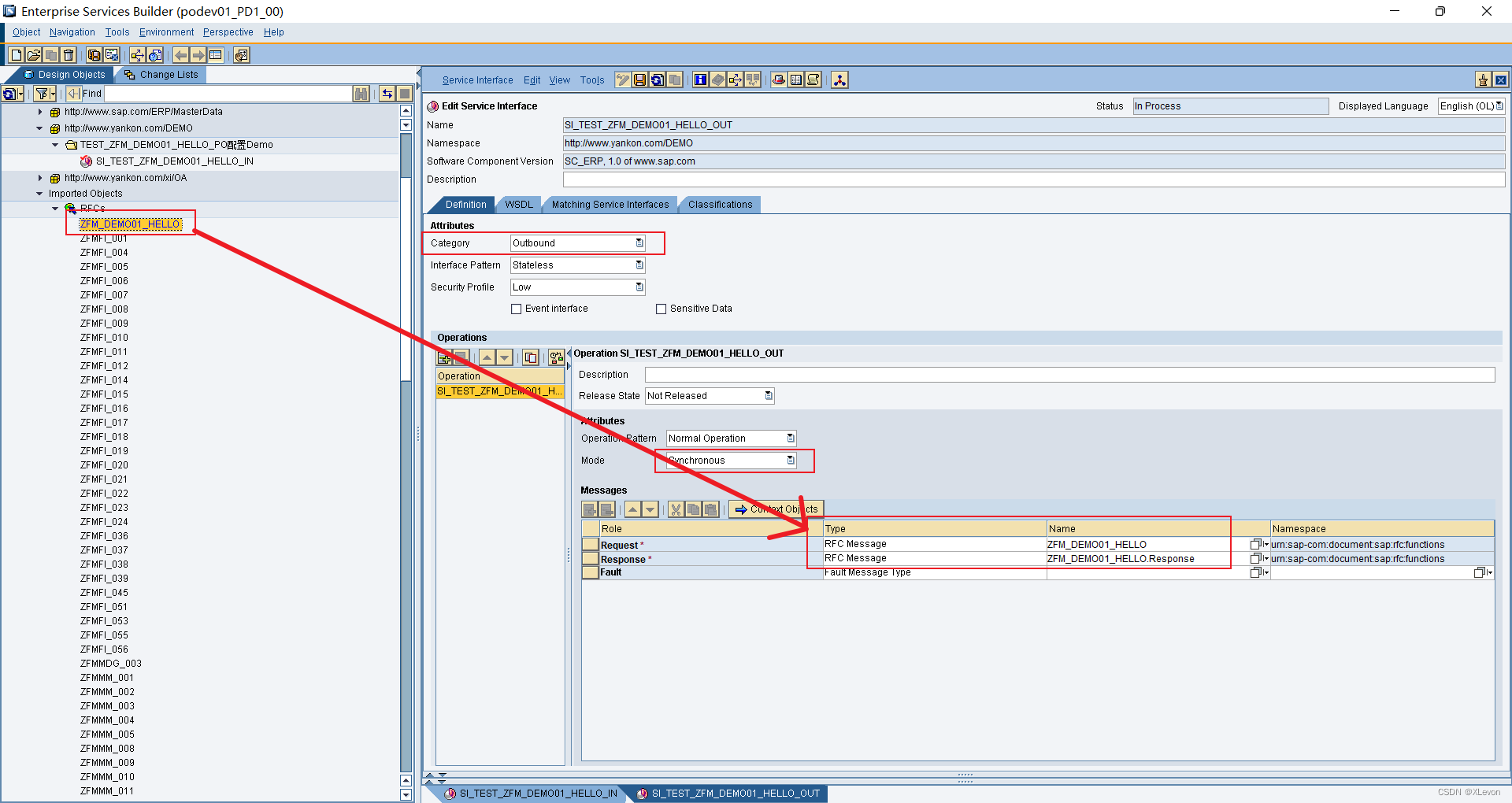1512x803 pixels.
Task: Open the Mode dropdown showing Synchronous
Action: pyautogui.click(x=790, y=461)
